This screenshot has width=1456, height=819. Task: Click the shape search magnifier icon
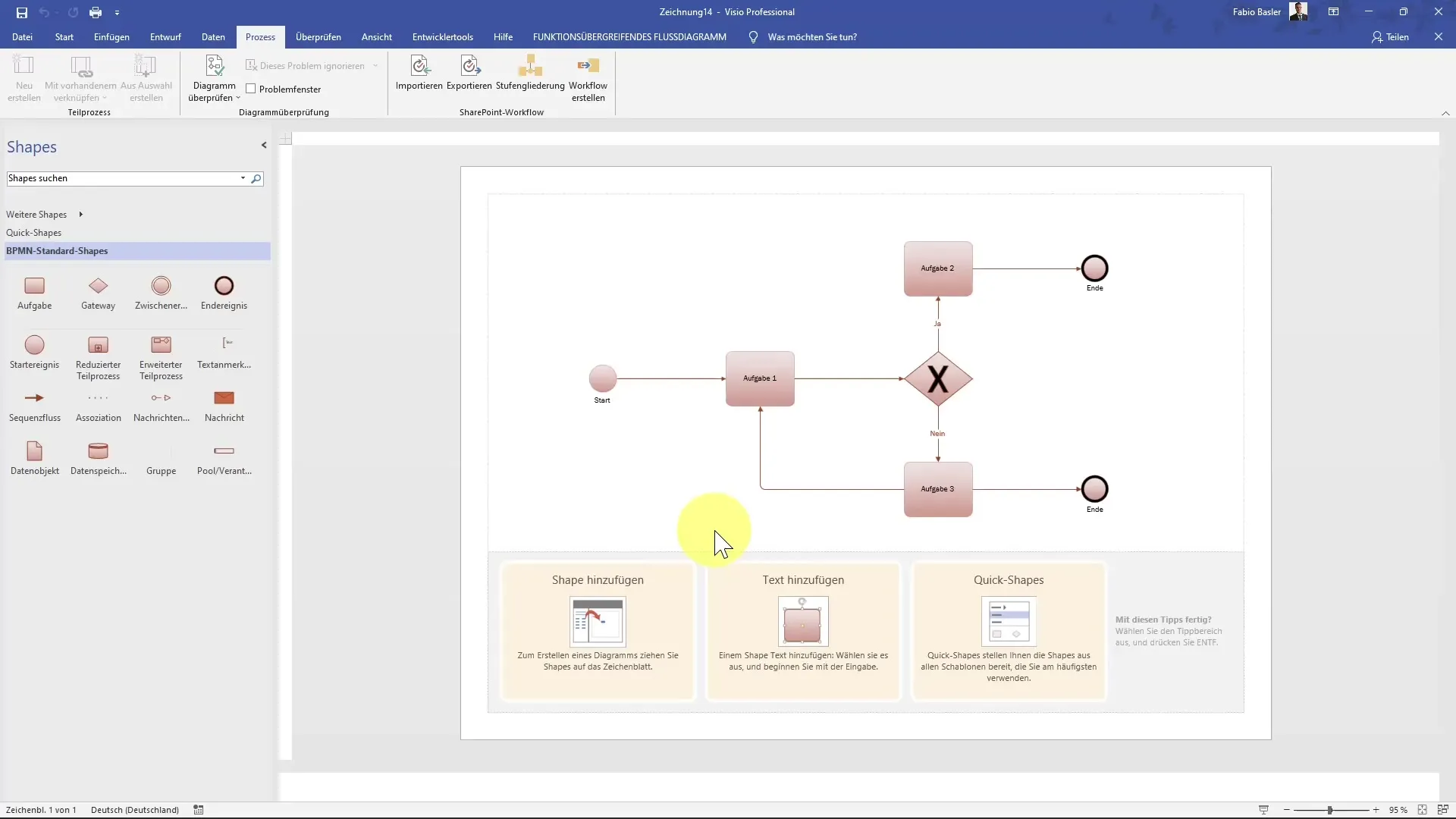point(256,178)
